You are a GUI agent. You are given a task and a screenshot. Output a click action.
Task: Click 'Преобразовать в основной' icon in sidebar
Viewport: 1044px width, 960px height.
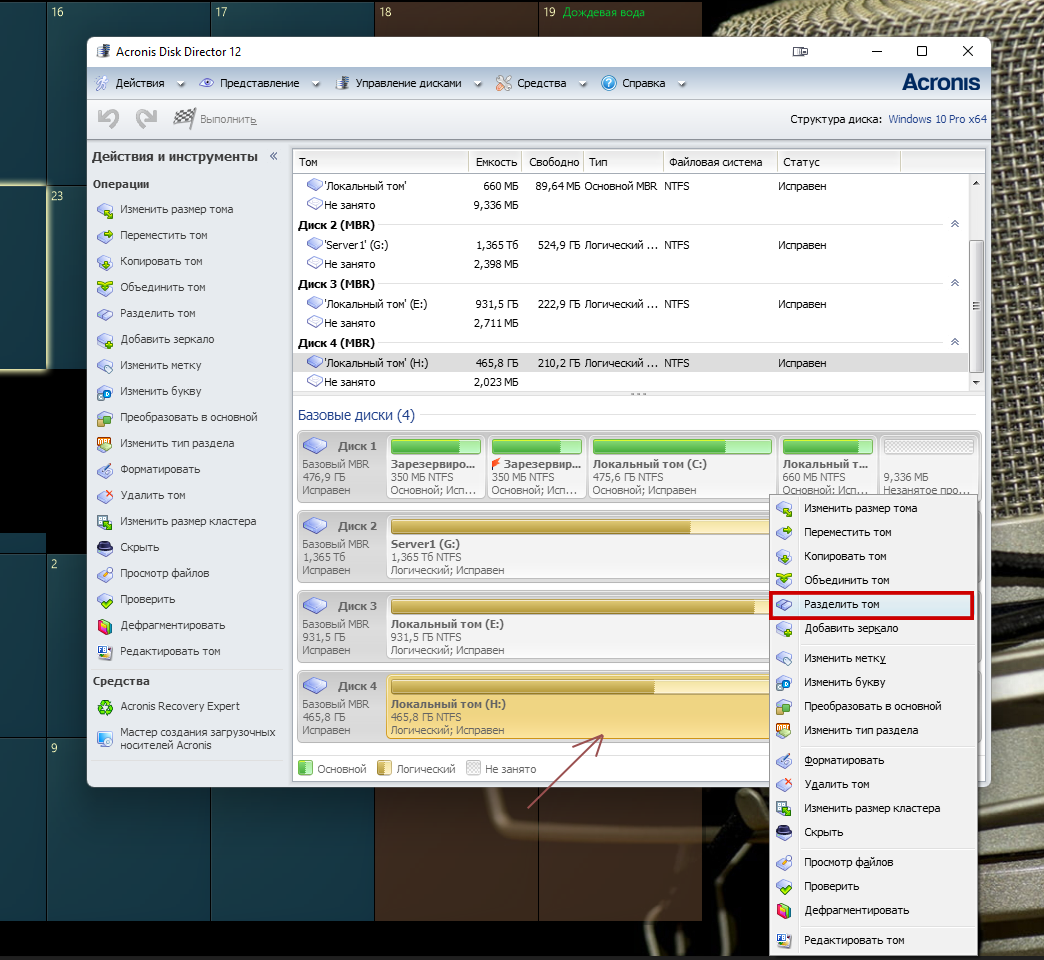tap(105, 417)
